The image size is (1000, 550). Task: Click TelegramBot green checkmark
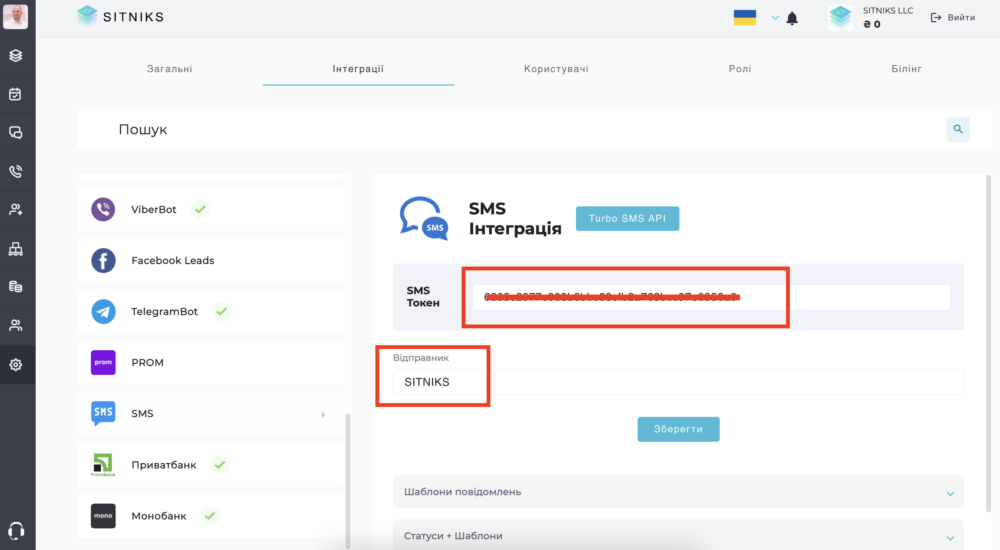pyautogui.click(x=221, y=311)
